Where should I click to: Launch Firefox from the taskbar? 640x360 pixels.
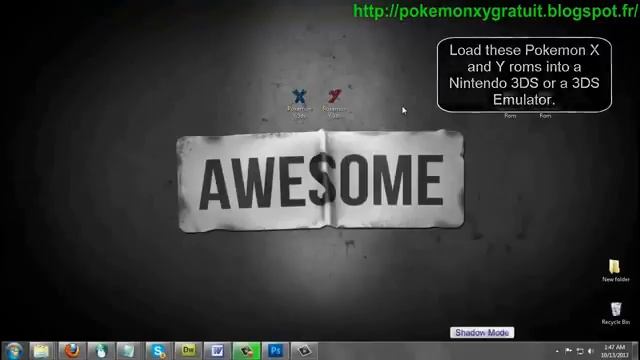[x=72, y=351]
